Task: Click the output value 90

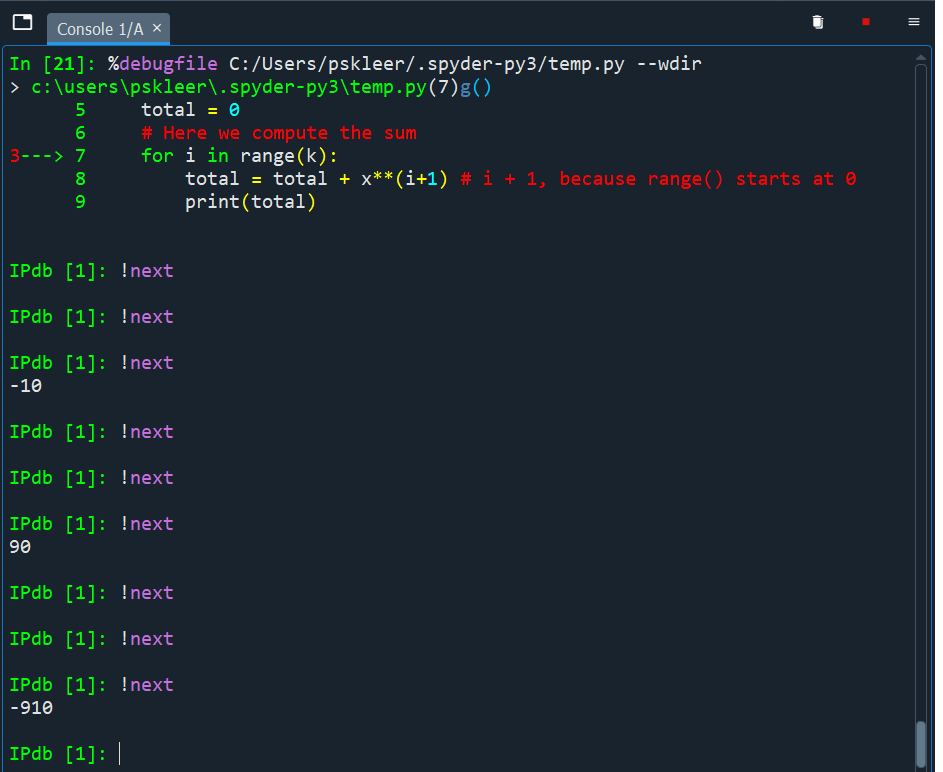Action: pos(20,547)
